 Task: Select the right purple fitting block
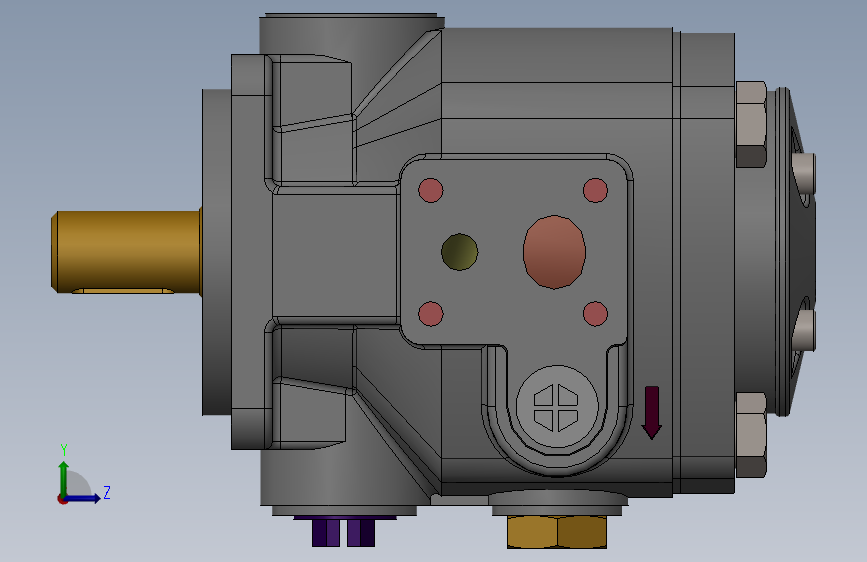(x=361, y=533)
